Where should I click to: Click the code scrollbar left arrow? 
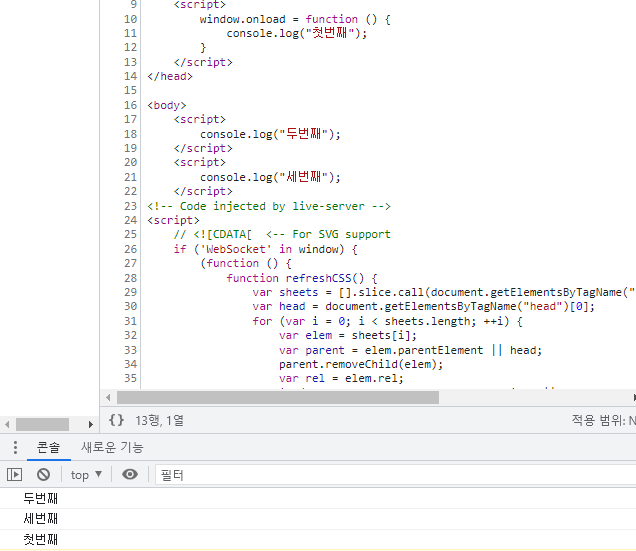108,397
